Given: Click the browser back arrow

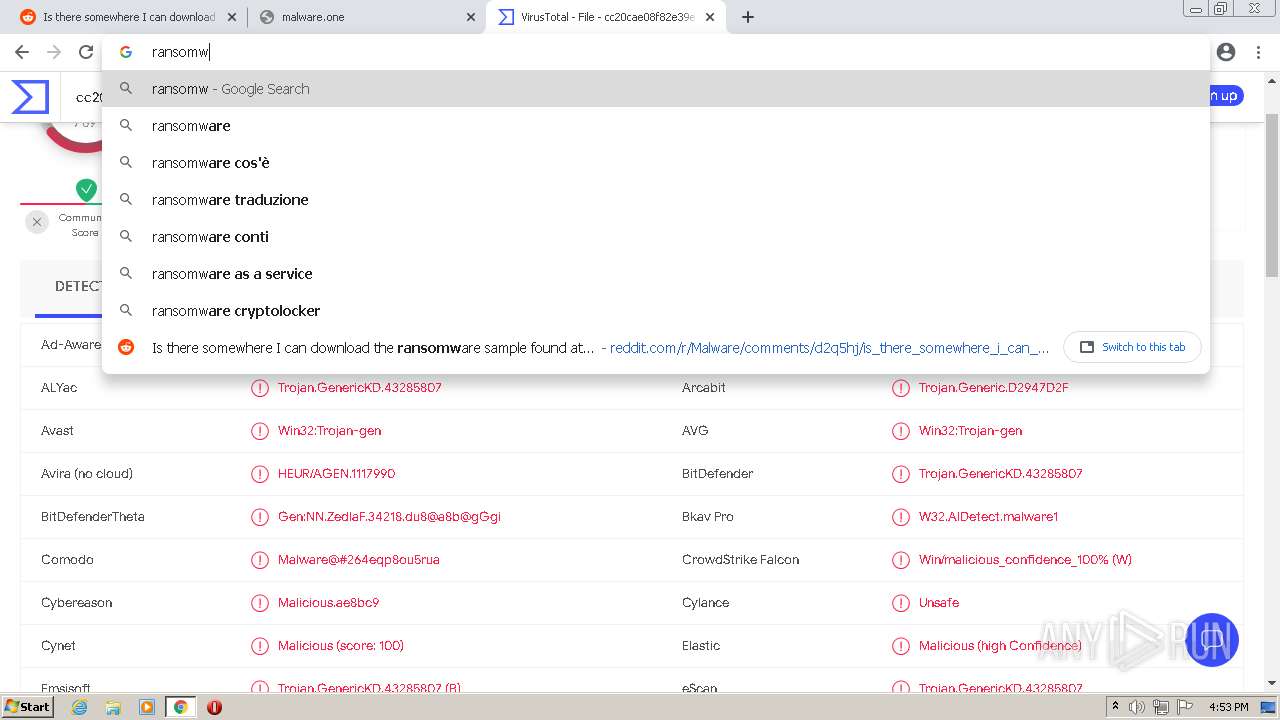Looking at the screenshot, I should (x=22, y=52).
